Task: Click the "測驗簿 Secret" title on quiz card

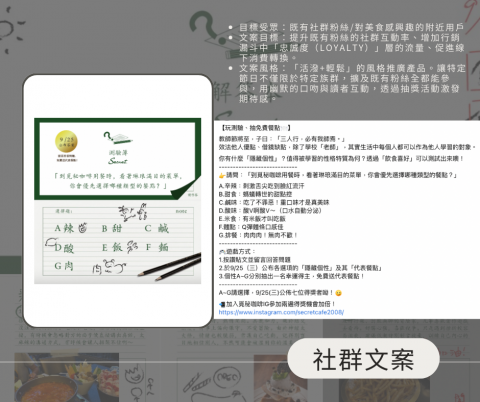Action: click(118, 157)
